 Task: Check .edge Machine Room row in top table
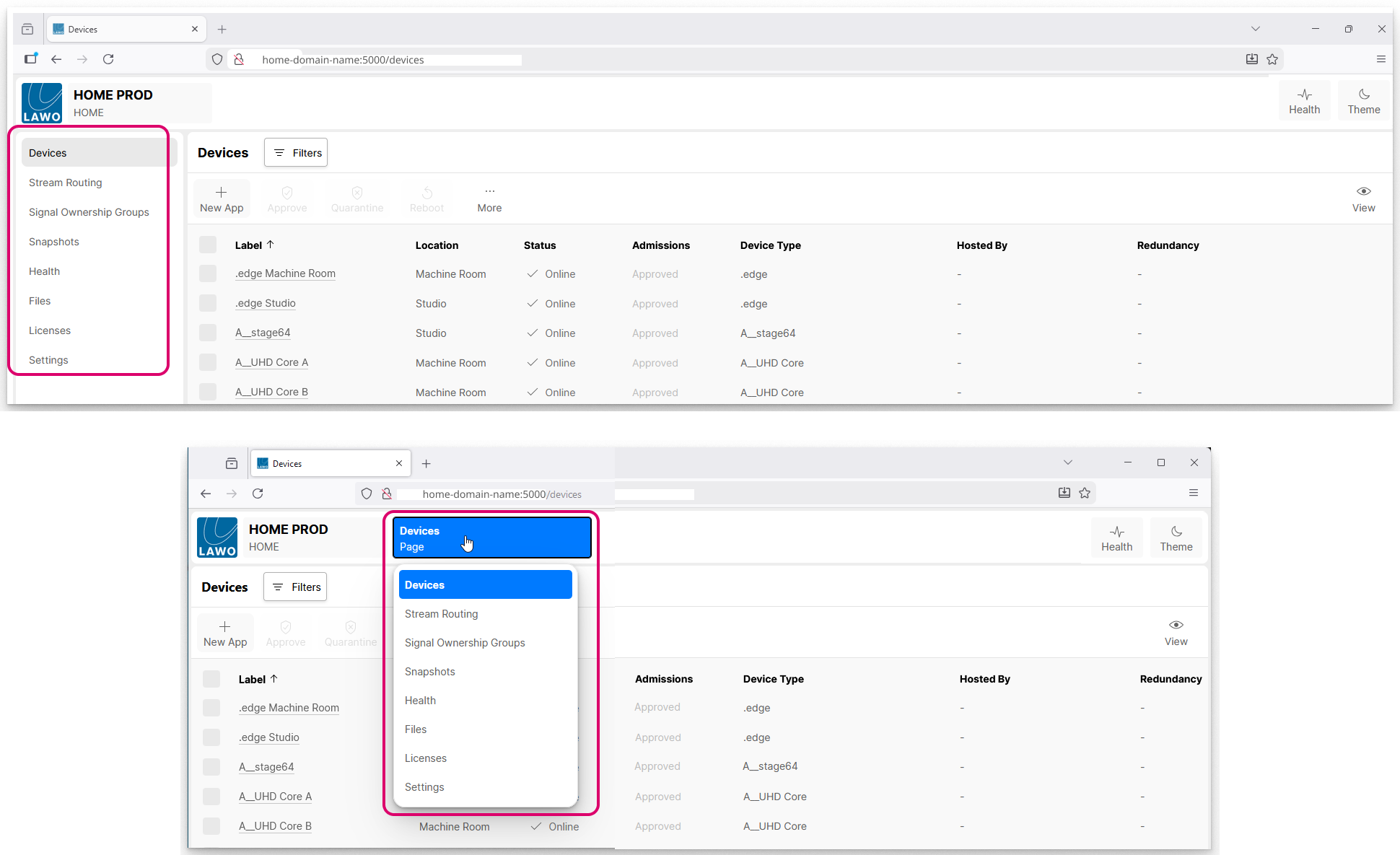tap(208, 273)
